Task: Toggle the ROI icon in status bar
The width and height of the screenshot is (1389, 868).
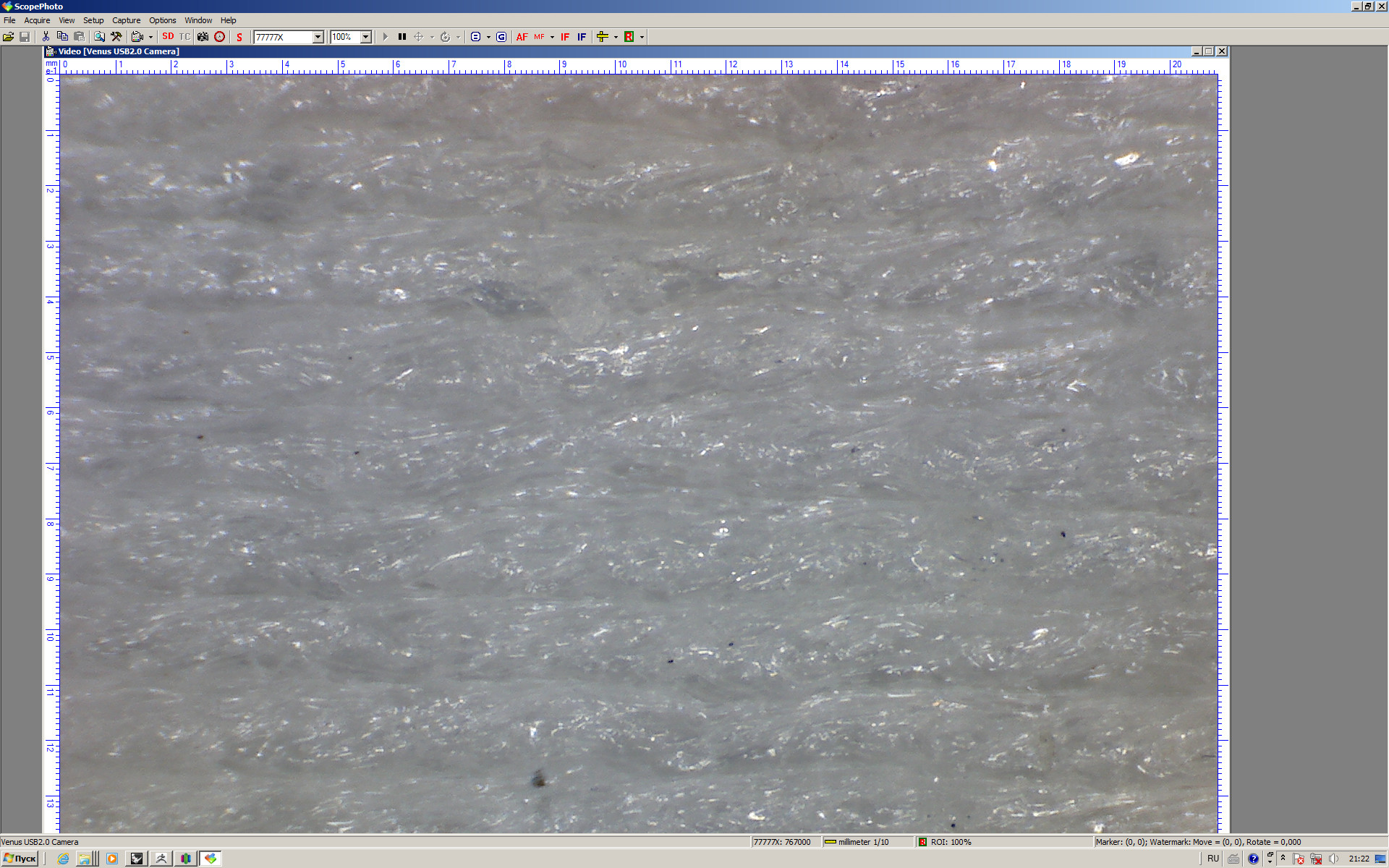Action: tap(922, 842)
